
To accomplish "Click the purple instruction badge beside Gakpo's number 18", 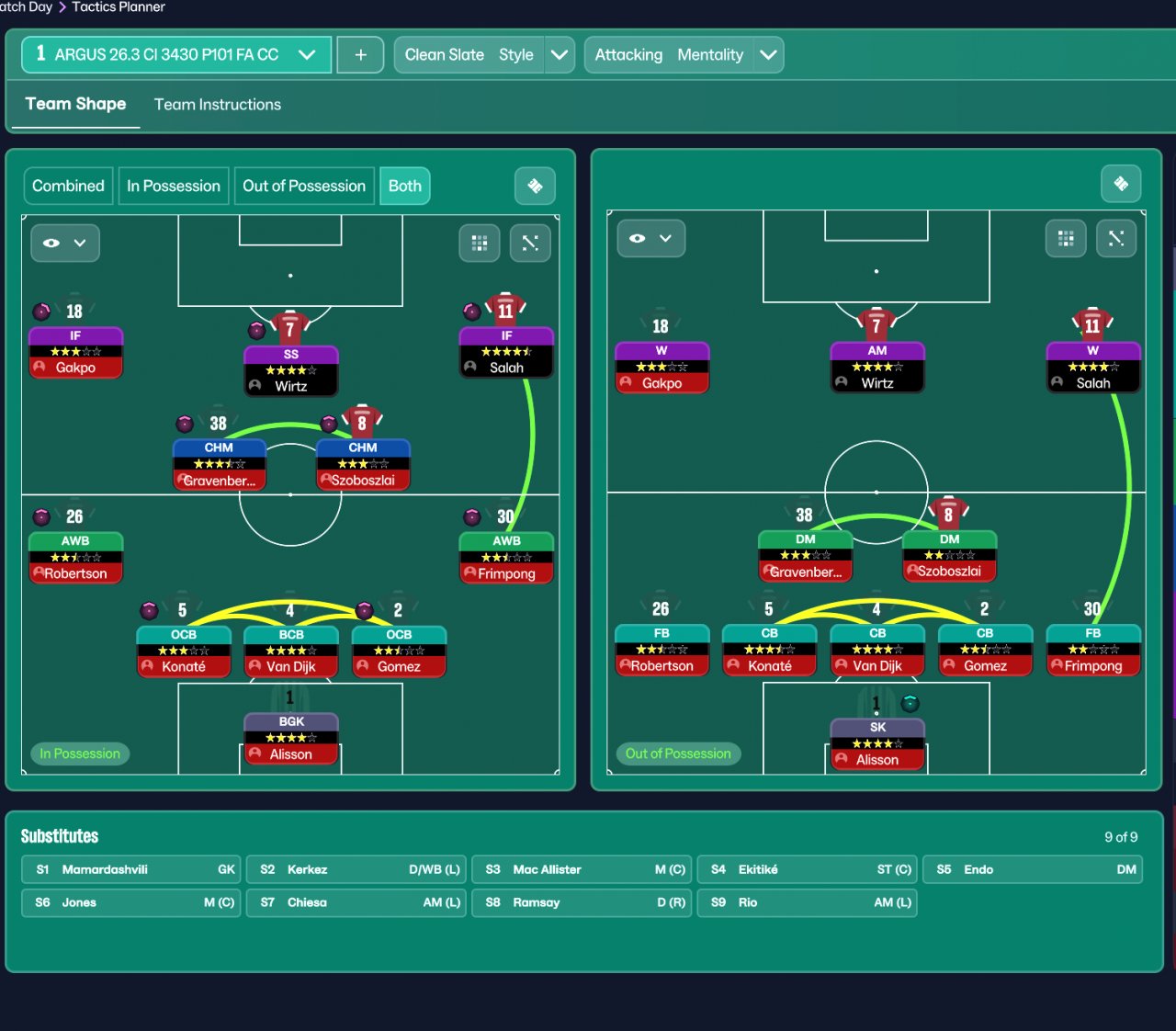I will click(41, 312).
